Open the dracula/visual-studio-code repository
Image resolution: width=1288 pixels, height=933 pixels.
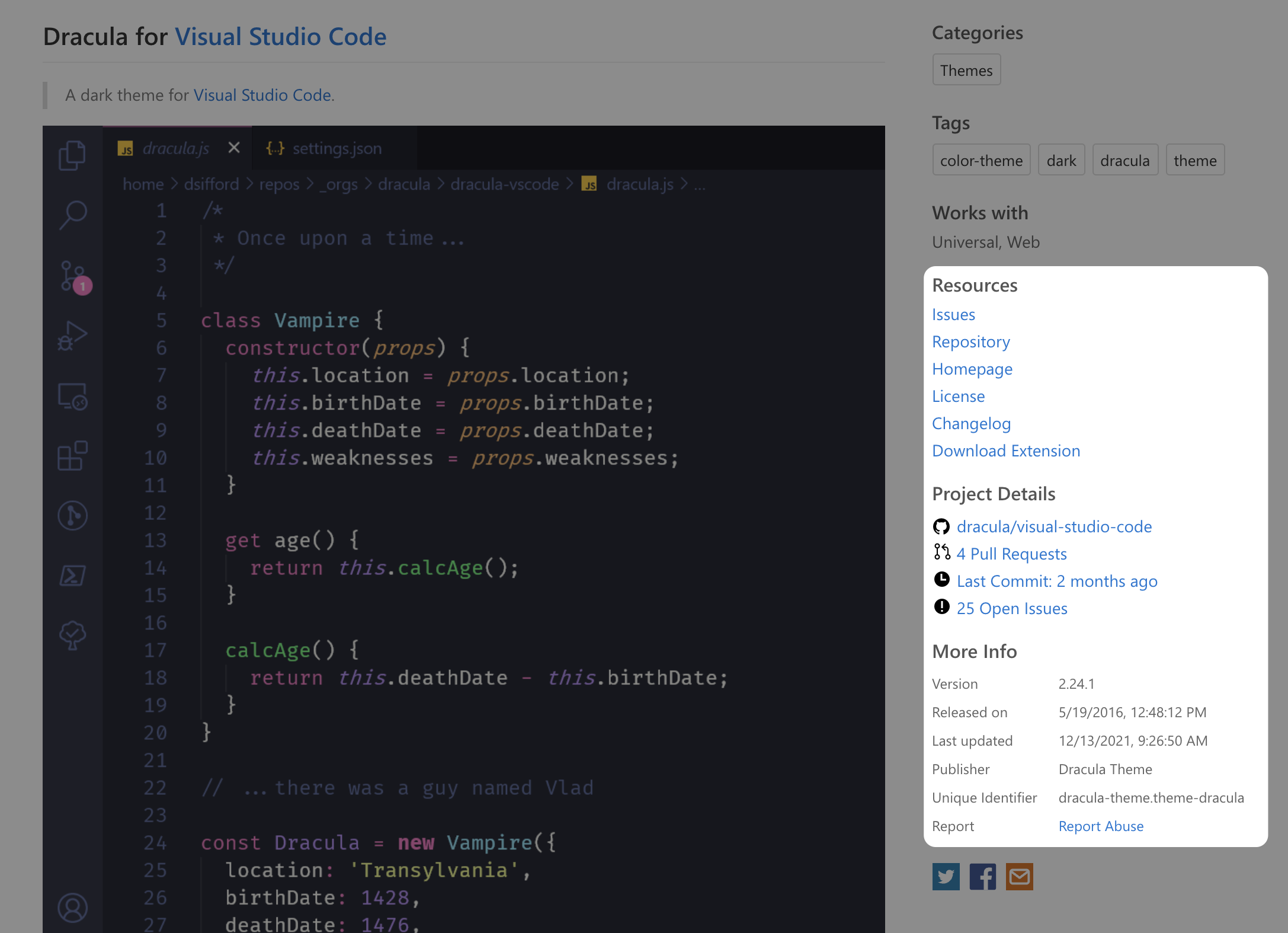pos(1055,526)
